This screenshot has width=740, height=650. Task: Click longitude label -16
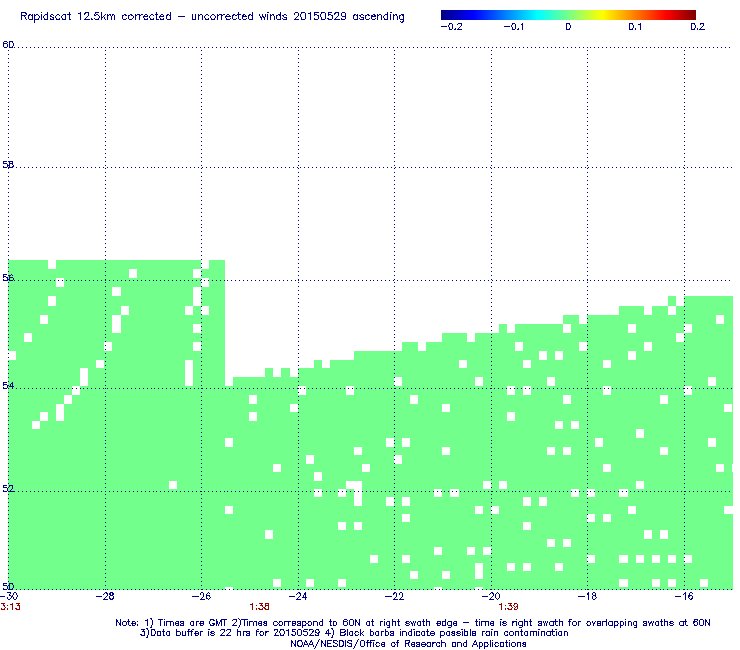[x=684, y=596]
